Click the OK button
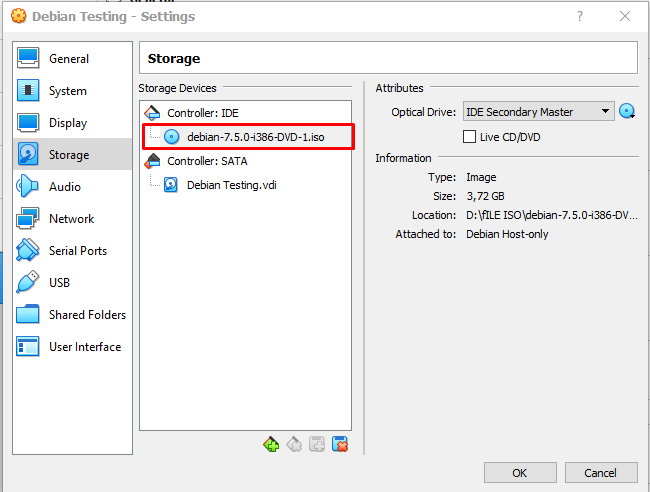 tap(520, 473)
